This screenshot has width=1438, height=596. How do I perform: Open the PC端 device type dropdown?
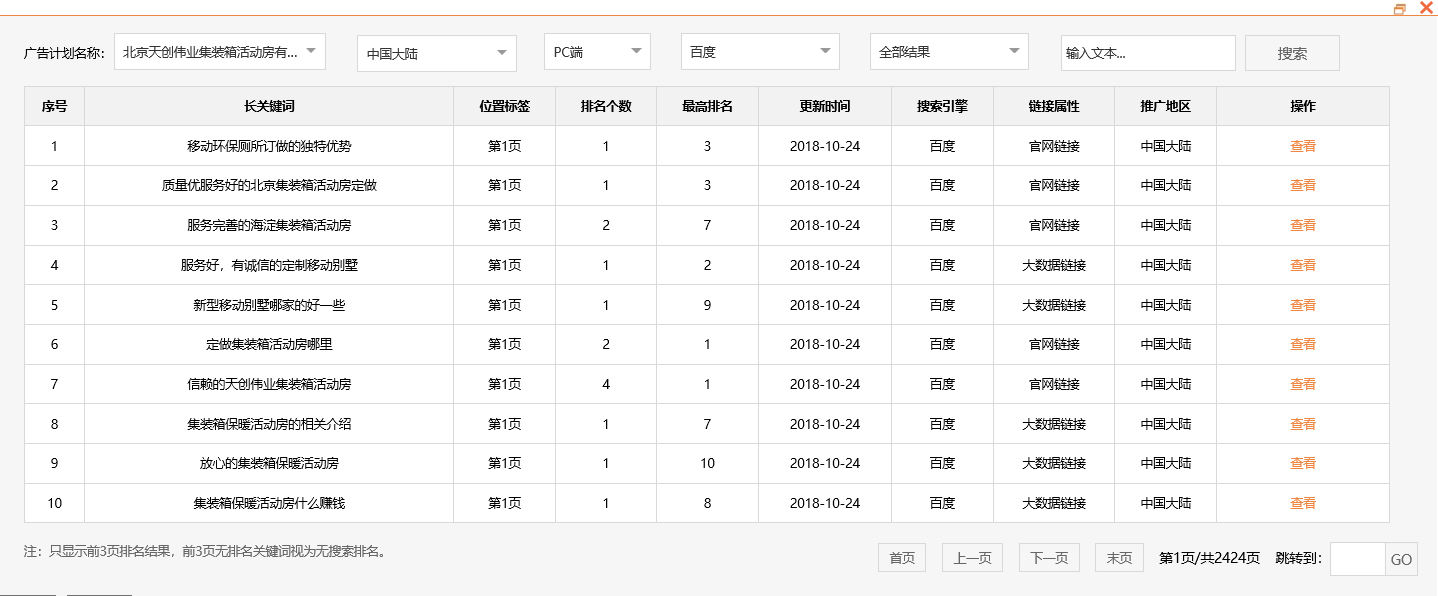click(596, 51)
